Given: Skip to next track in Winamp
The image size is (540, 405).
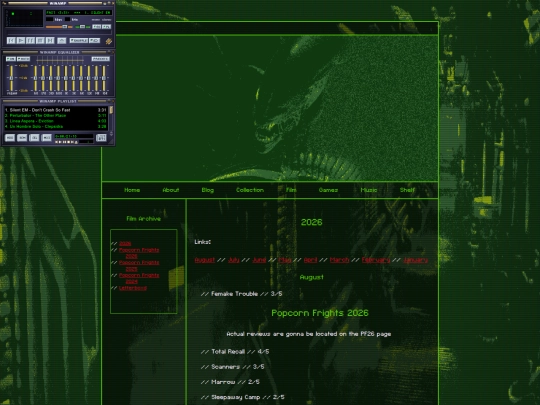Looking at the screenshot, I should [x=50, y=41].
